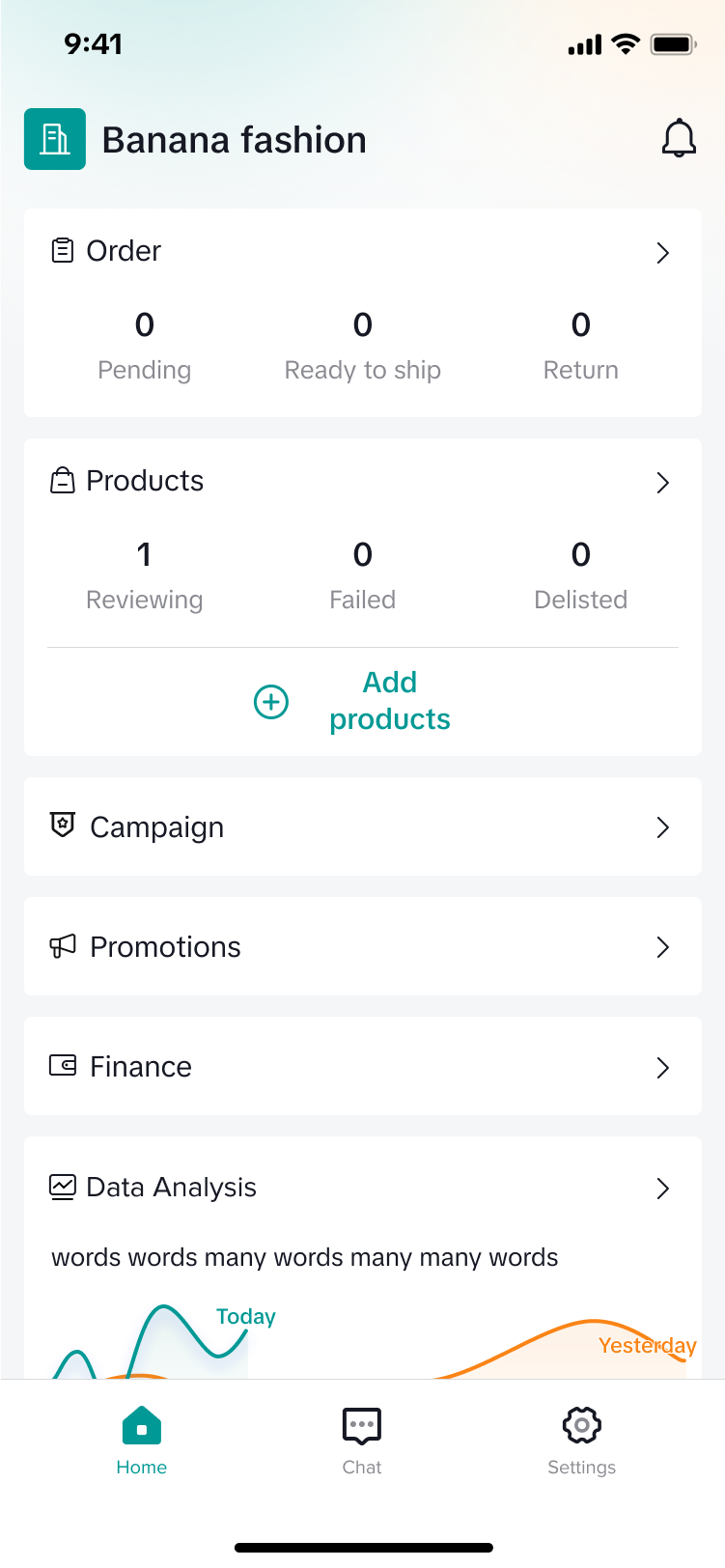View Pending orders count
The height and width of the screenshot is (1568, 725).
[x=145, y=344]
